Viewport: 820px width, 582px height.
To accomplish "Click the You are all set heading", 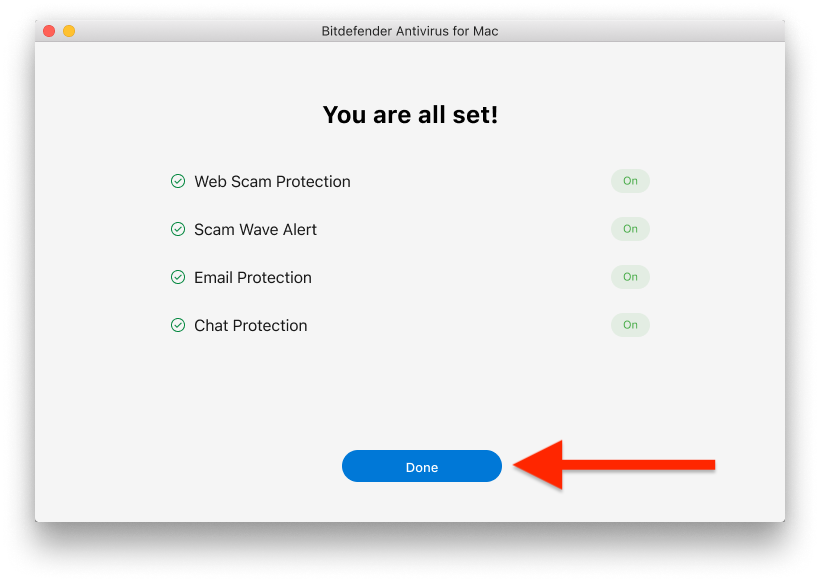I will [x=410, y=114].
